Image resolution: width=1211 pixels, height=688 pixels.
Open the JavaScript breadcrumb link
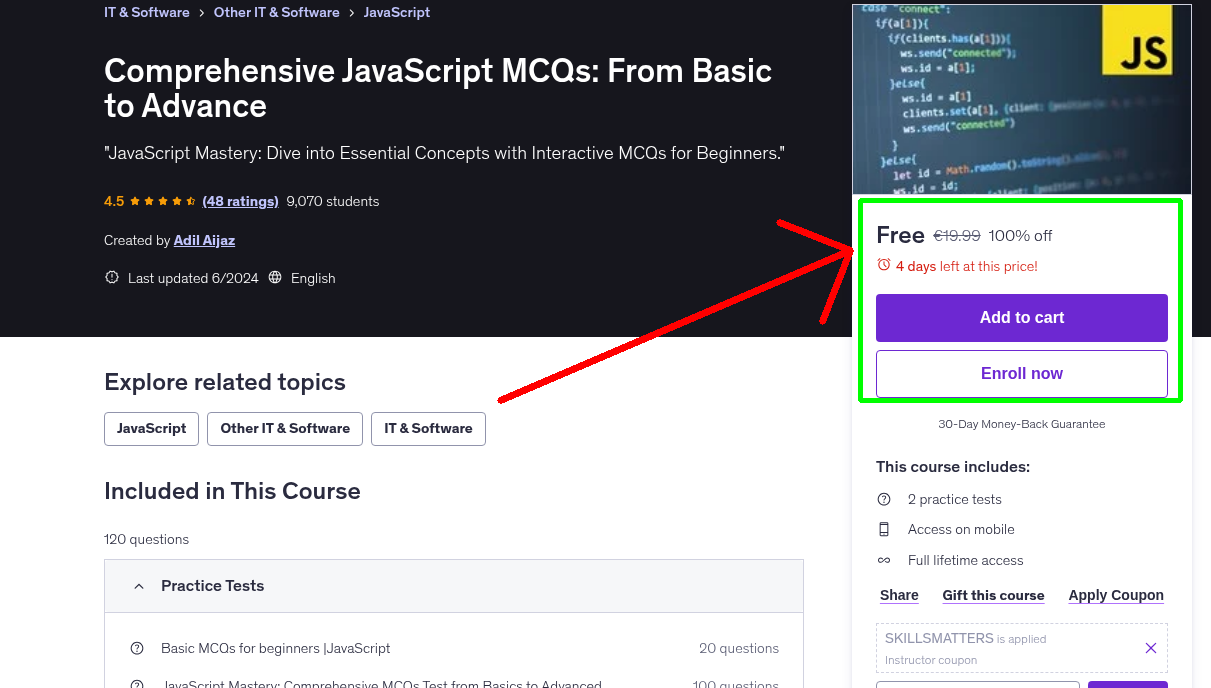(397, 12)
